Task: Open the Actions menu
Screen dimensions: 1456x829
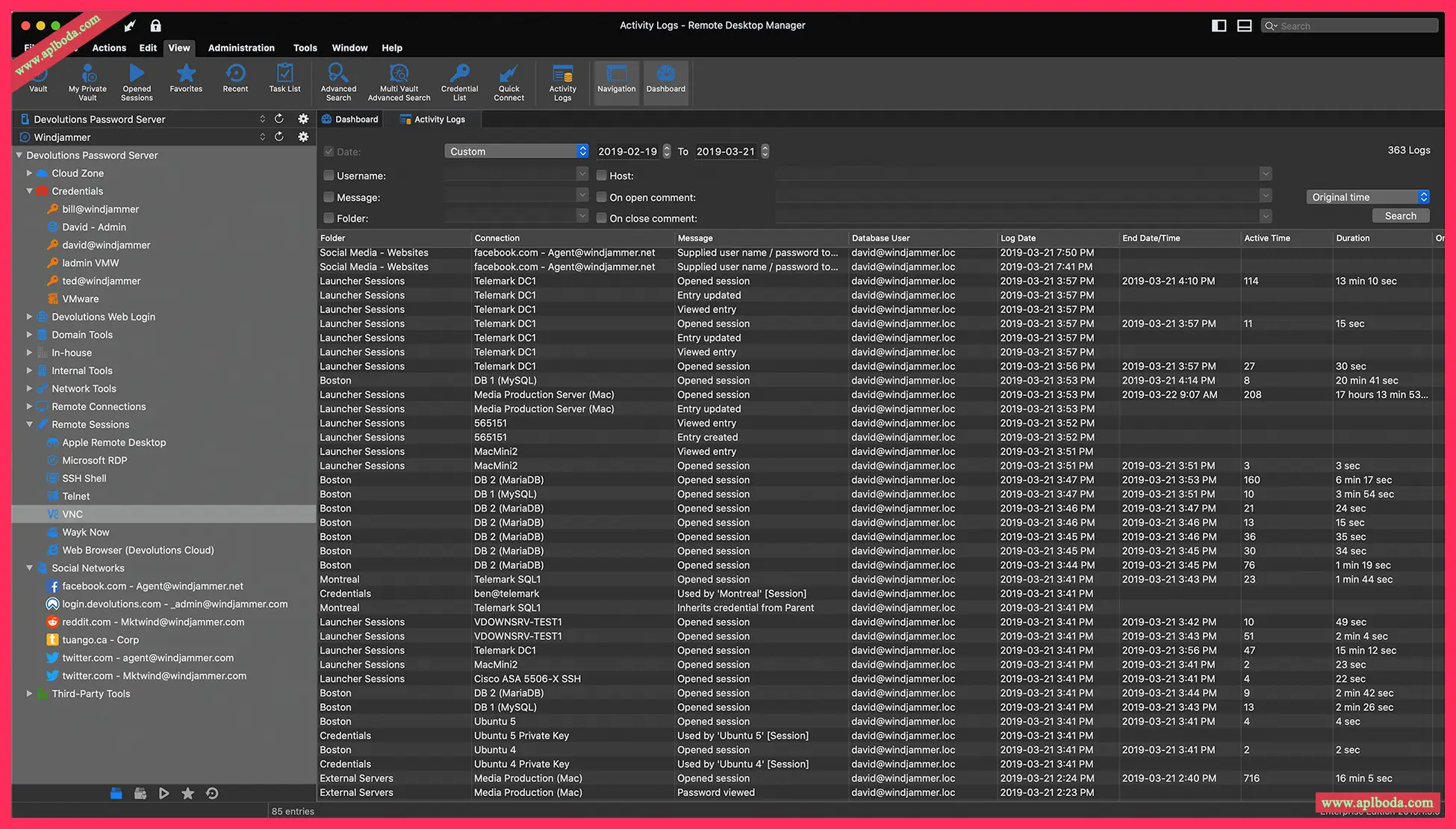Action: [109, 48]
